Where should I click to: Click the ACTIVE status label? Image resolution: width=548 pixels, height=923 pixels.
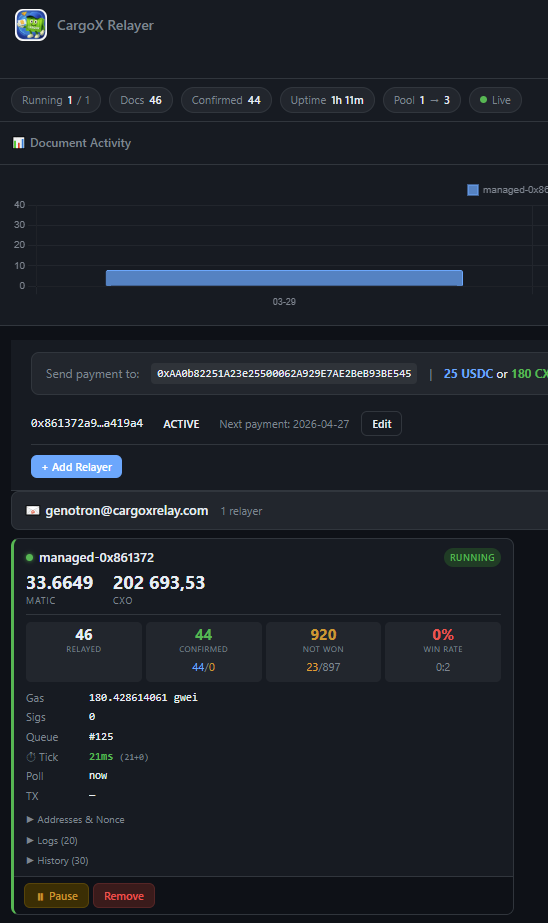181,424
